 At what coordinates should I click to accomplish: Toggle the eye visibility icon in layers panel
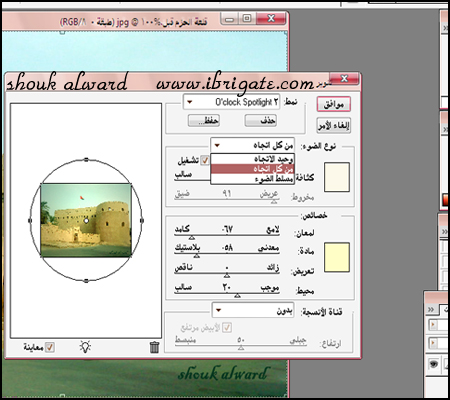click(433, 363)
